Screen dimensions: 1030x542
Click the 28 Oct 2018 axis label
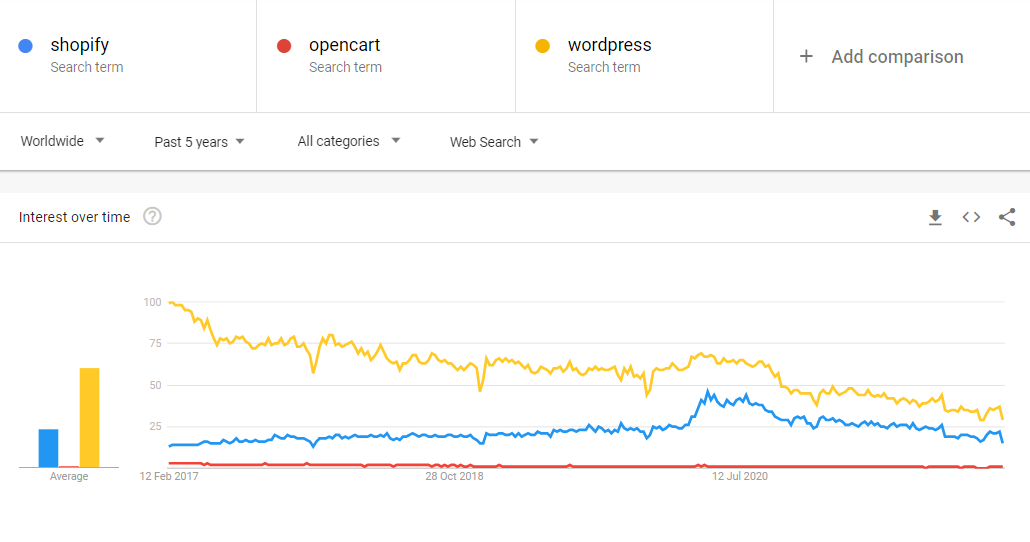pos(454,476)
